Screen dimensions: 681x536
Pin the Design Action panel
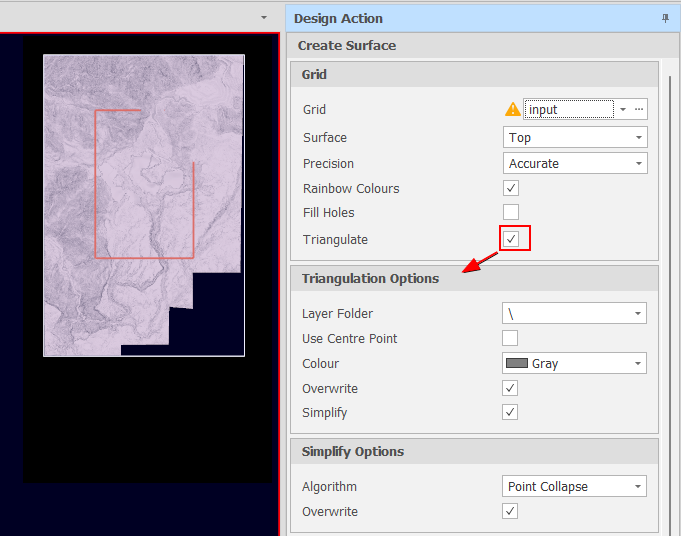point(665,18)
